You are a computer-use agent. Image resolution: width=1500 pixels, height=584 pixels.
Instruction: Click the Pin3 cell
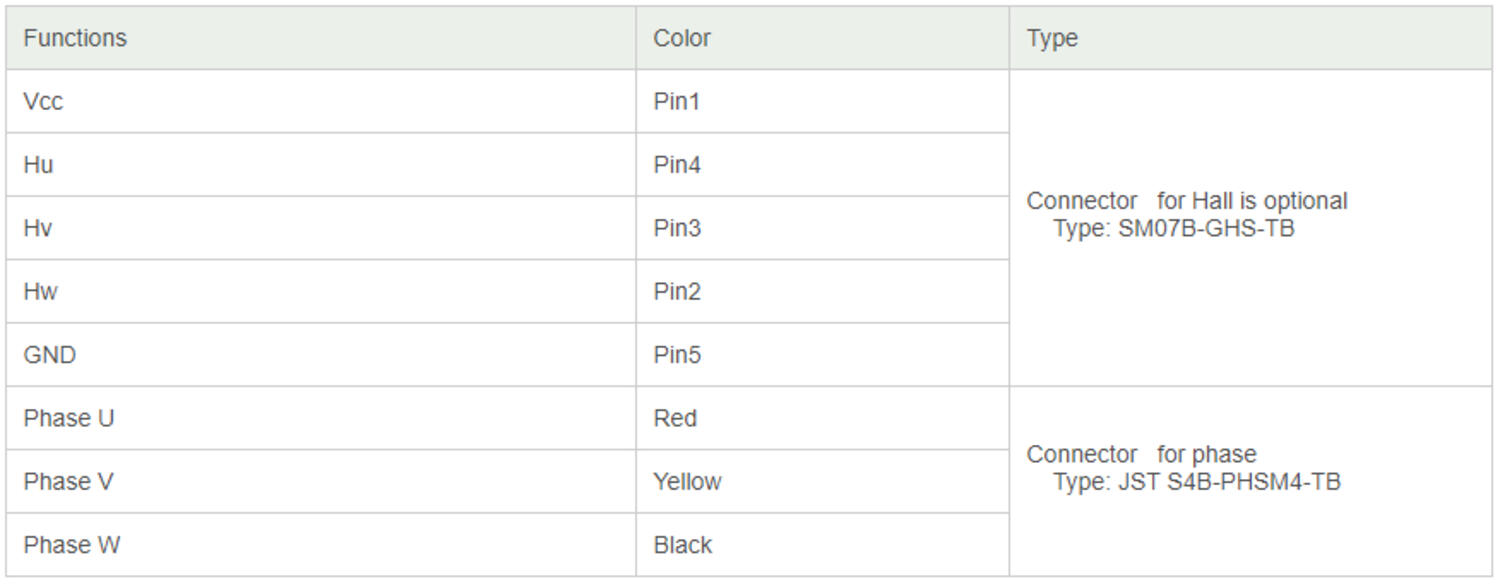[x=823, y=228]
